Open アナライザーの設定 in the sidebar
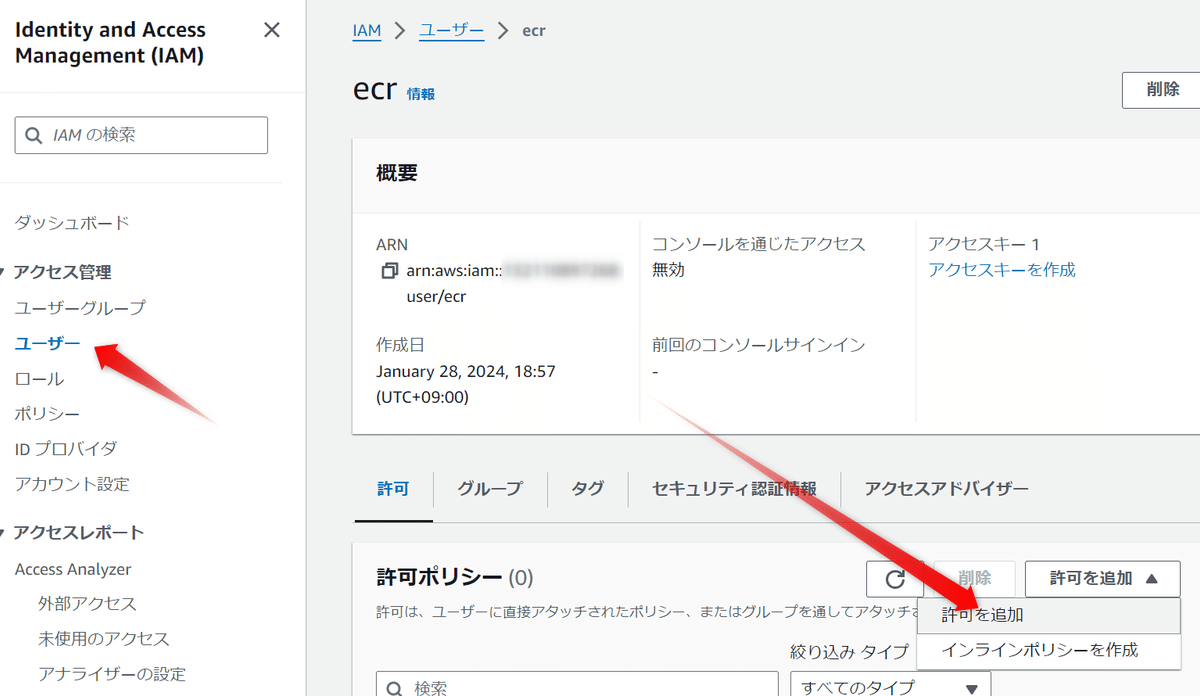The image size is (1200, 696). pos(112,674)
